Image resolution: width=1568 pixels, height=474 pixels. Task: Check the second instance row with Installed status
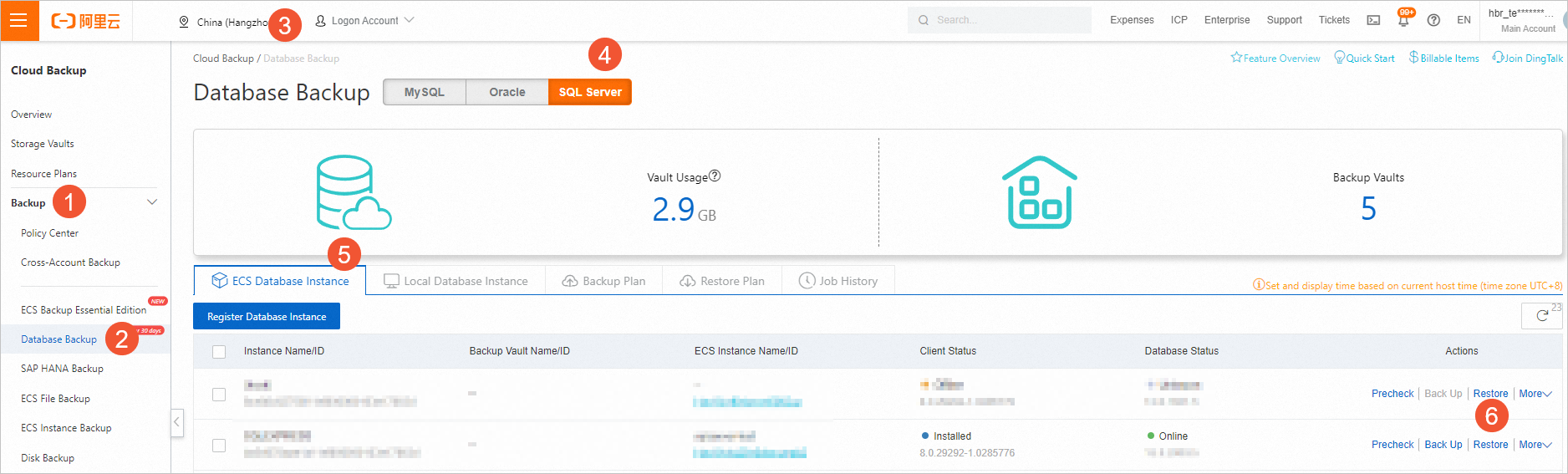[219, 446]
